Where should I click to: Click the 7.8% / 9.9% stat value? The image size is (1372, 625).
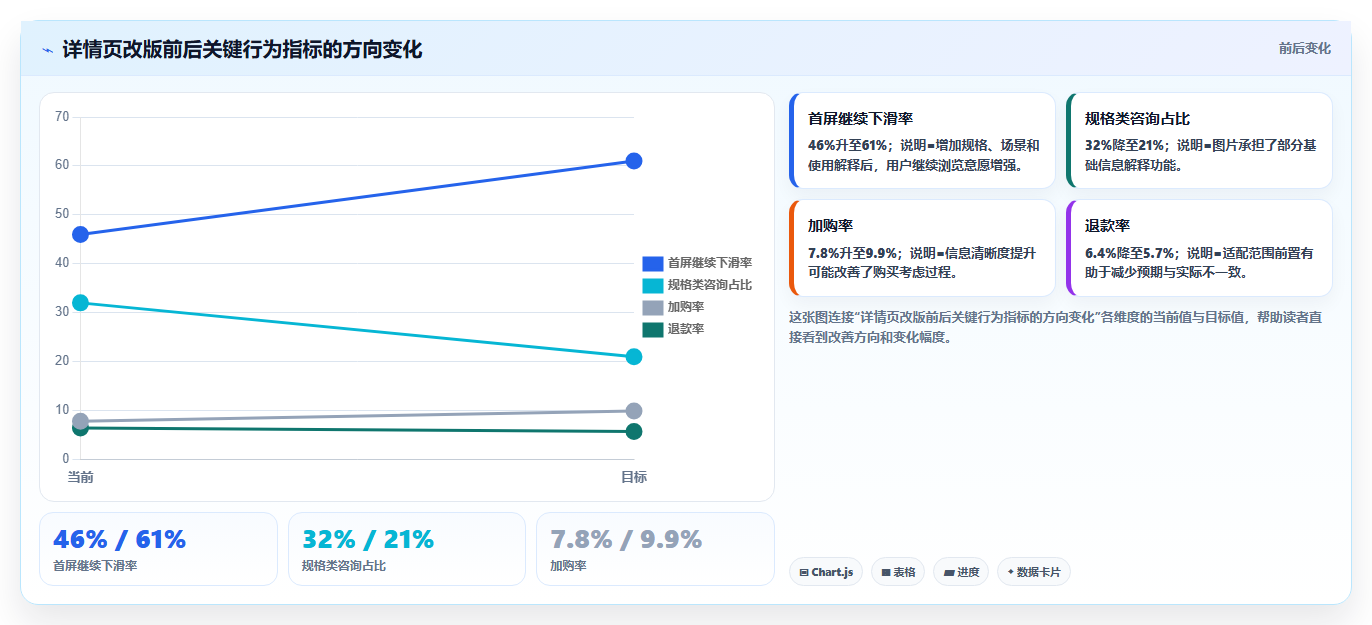point(626,539)
